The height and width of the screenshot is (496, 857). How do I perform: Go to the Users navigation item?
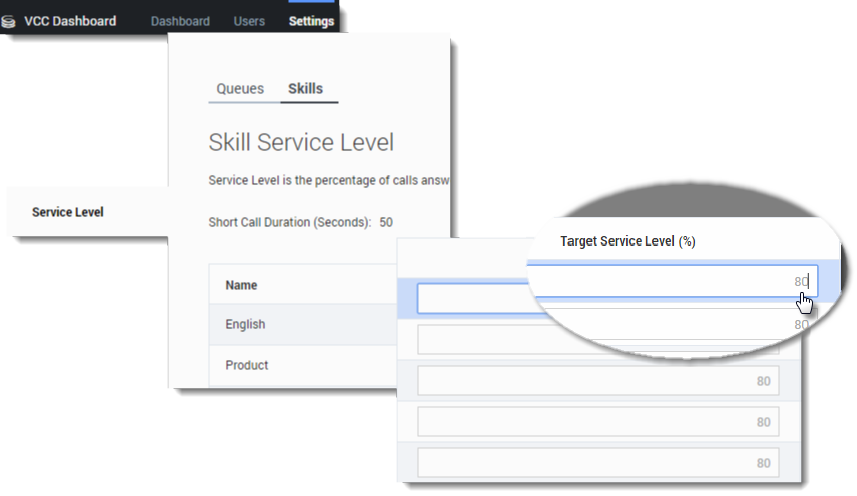click(x=249, y=21)
